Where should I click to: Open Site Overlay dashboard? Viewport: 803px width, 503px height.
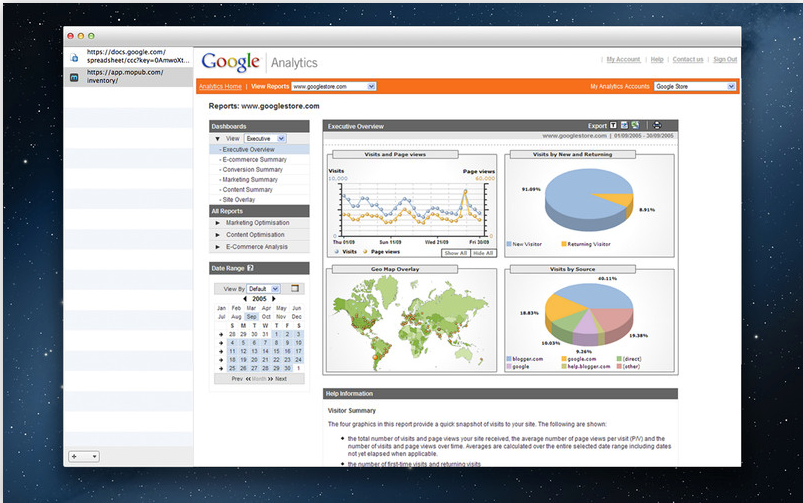[239, 200]
